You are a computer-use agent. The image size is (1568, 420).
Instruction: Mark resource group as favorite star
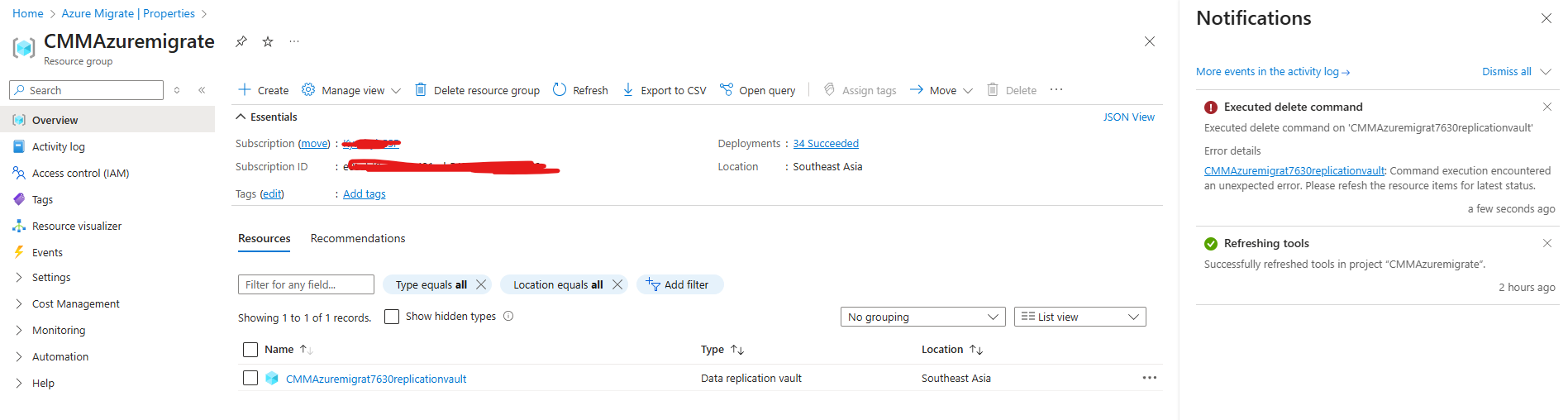click(268, 41)
